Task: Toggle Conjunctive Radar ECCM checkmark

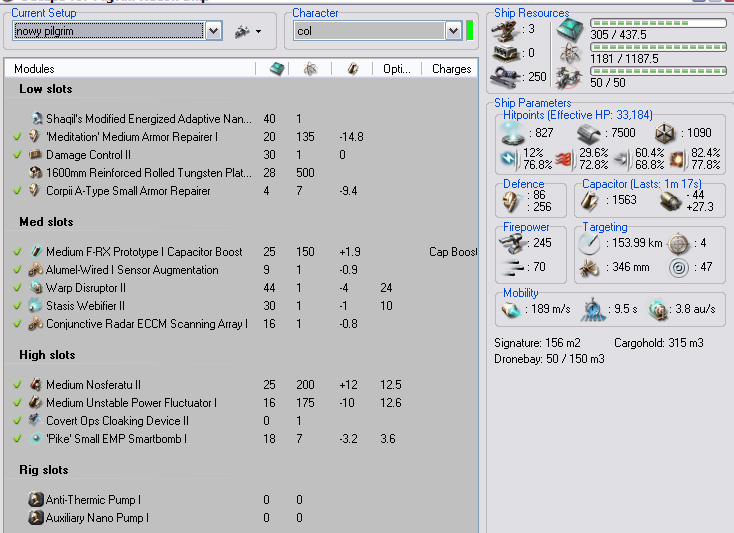Action: [17, 323]
